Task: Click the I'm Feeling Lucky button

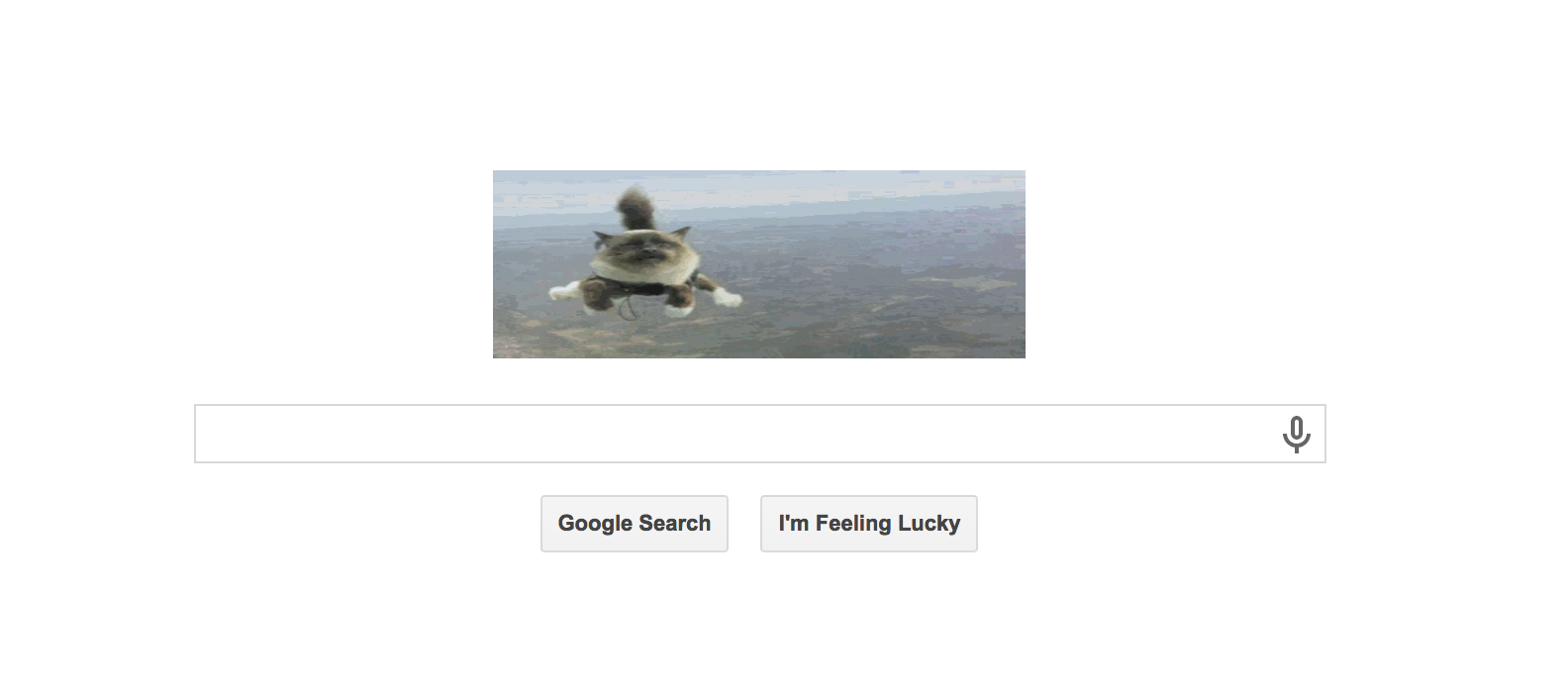Action: (868, 524)
